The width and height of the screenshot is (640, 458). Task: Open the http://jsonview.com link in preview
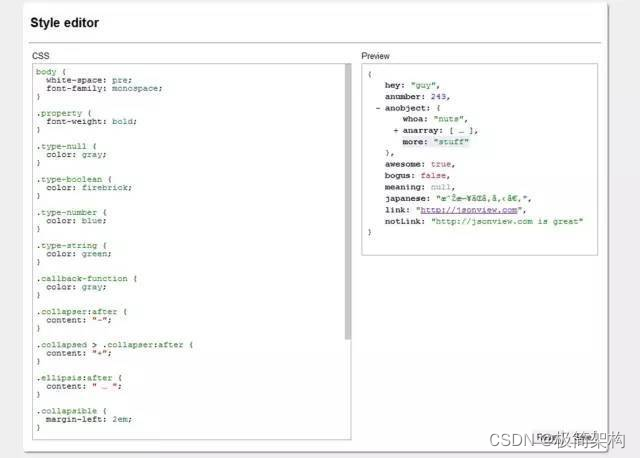coord(469,210)
